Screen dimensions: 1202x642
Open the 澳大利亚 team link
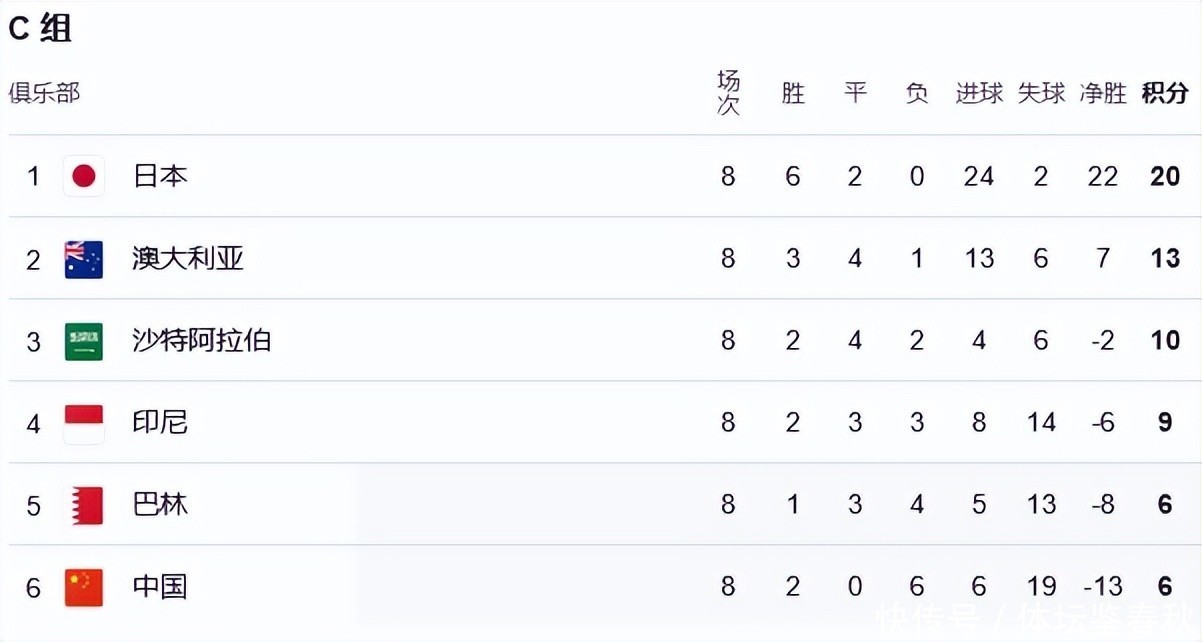[188, 259]
